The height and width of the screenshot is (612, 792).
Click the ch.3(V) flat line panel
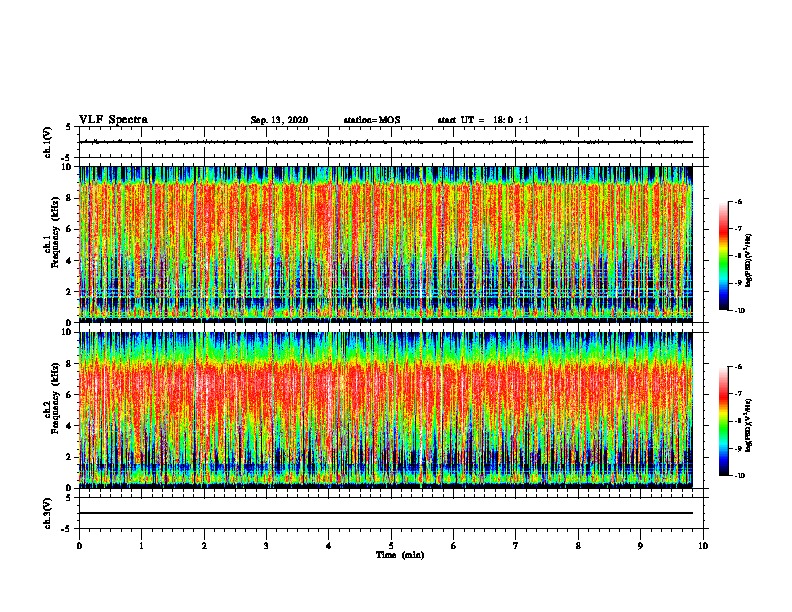(391, 513)
